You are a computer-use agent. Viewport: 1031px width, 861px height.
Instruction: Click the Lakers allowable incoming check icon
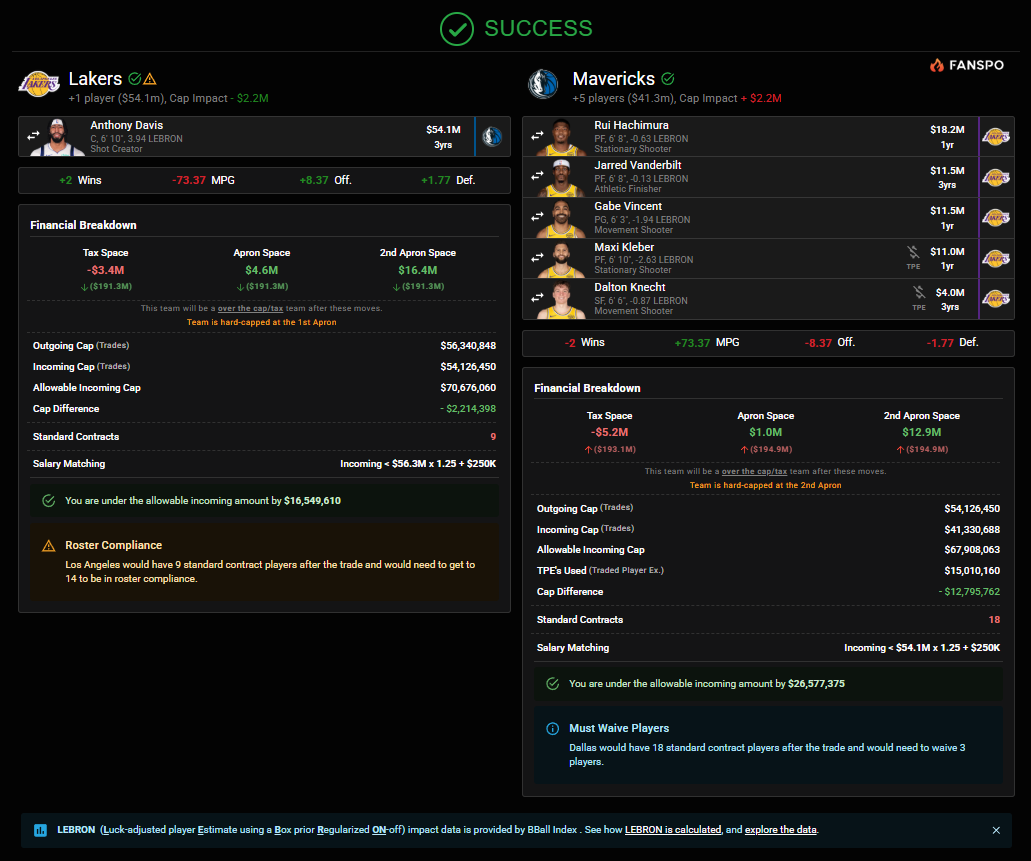coord(49,501)
